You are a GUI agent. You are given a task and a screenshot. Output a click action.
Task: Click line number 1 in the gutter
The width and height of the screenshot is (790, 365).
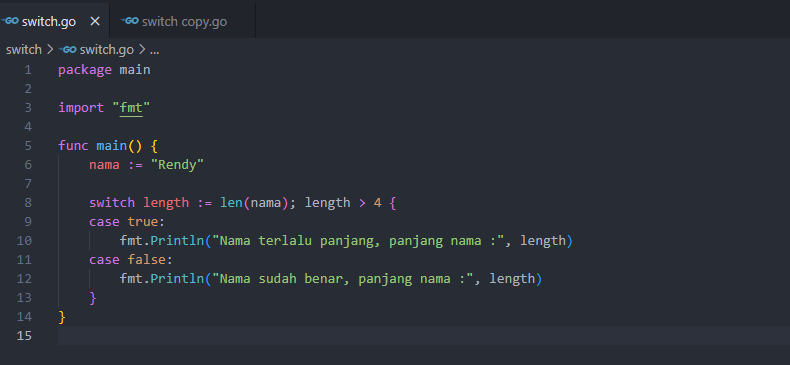coord(27,70)
